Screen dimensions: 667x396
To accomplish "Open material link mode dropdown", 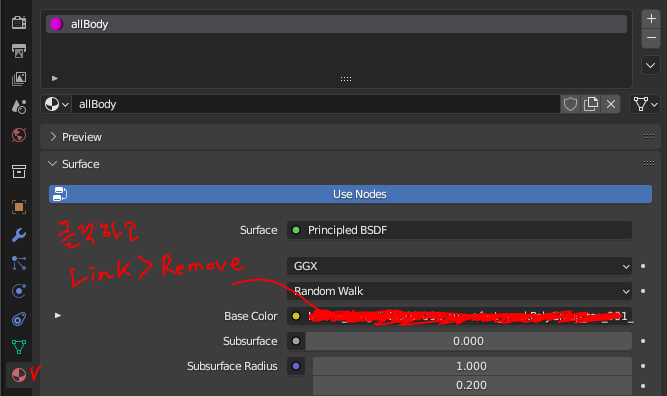I will (645, 104).
